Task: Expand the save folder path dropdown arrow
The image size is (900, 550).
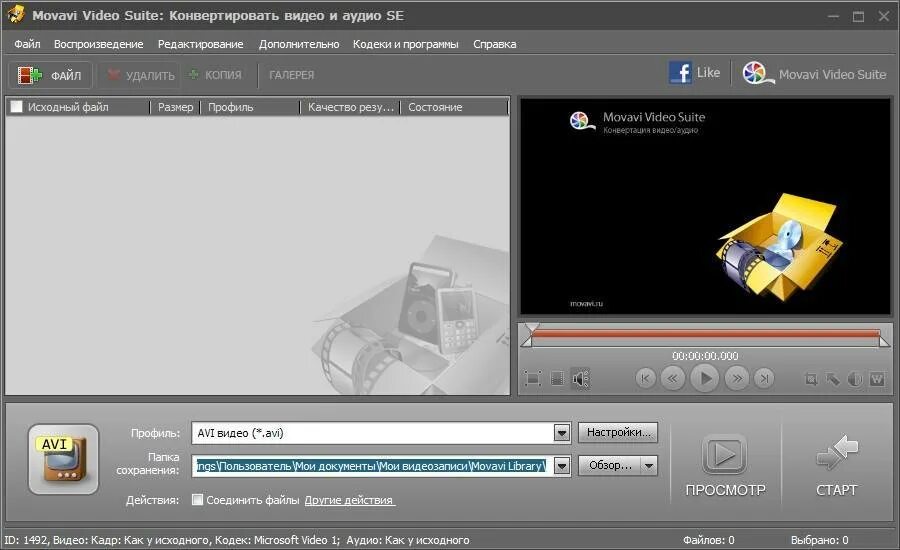Action: [562, 466]
